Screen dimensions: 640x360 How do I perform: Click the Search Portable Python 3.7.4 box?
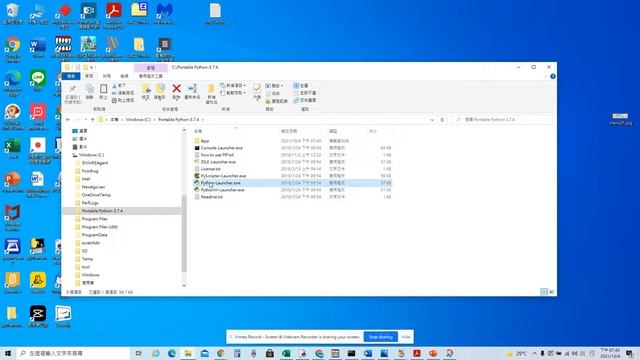pyautogui.click(x=502, y=120)
